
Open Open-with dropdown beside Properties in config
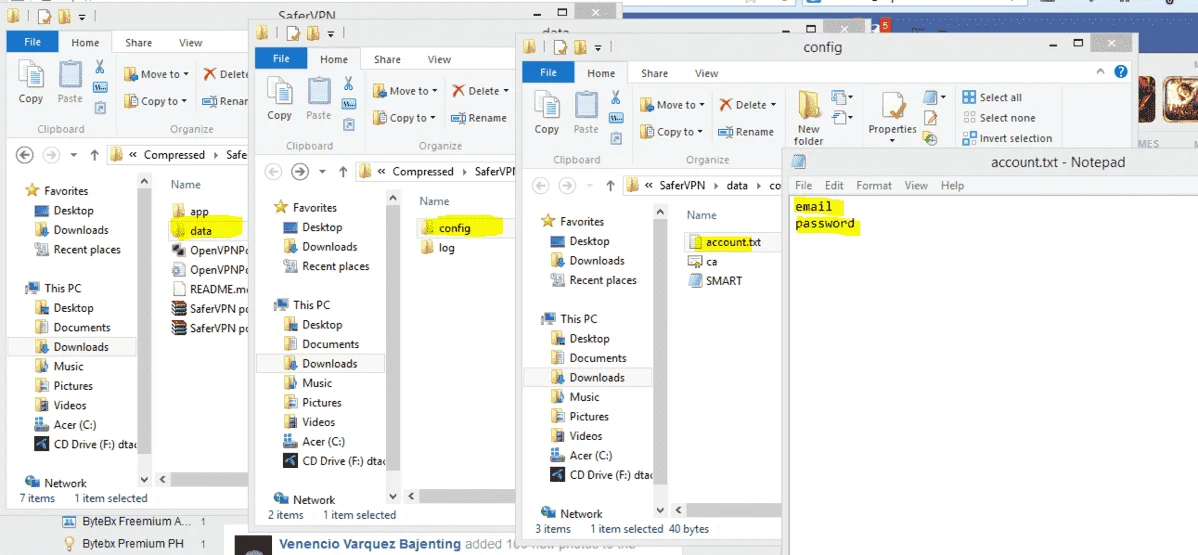(934, 97)
